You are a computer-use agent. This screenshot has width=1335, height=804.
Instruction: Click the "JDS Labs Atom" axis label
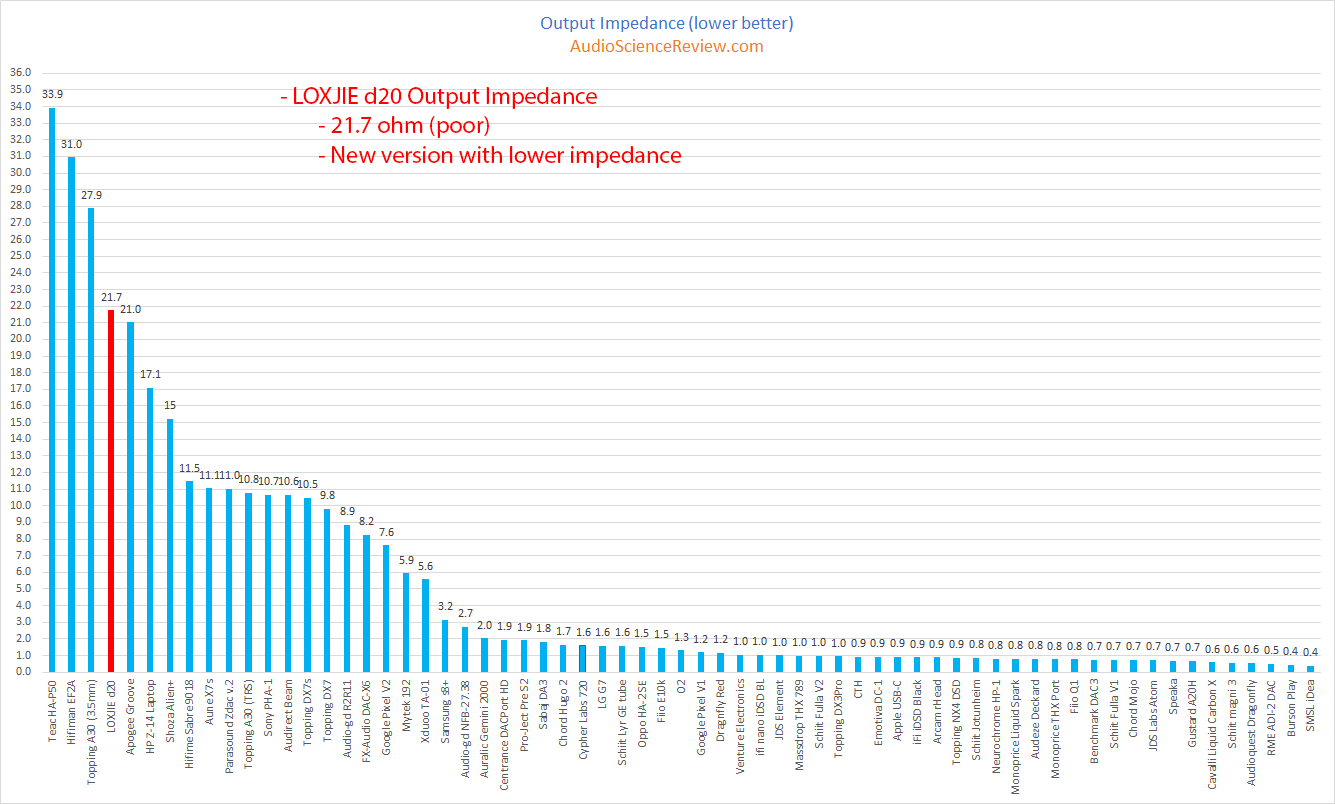point(1153,717)
